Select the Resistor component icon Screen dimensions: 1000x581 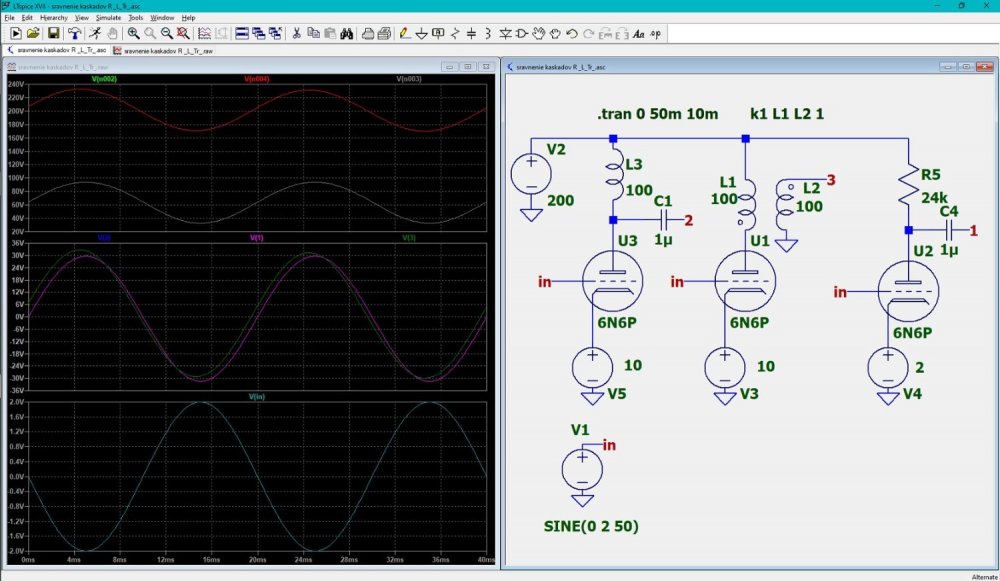(x=455, y=33)
